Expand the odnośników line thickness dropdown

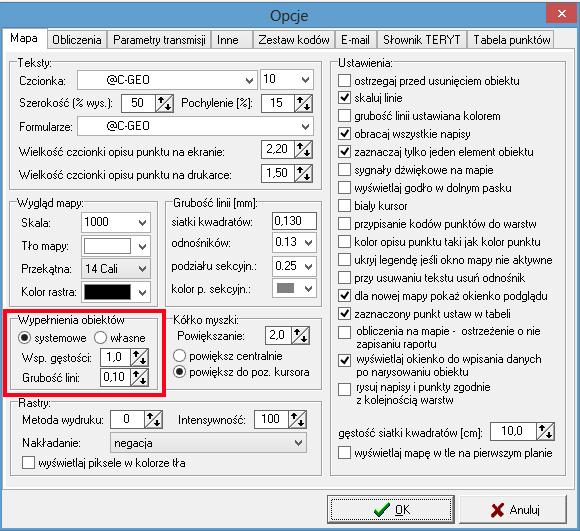tap(308, 243)
